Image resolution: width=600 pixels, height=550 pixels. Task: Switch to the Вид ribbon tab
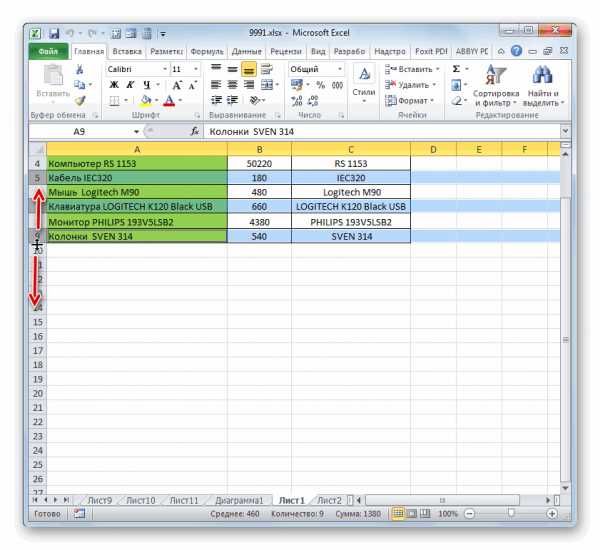(318, 51)
